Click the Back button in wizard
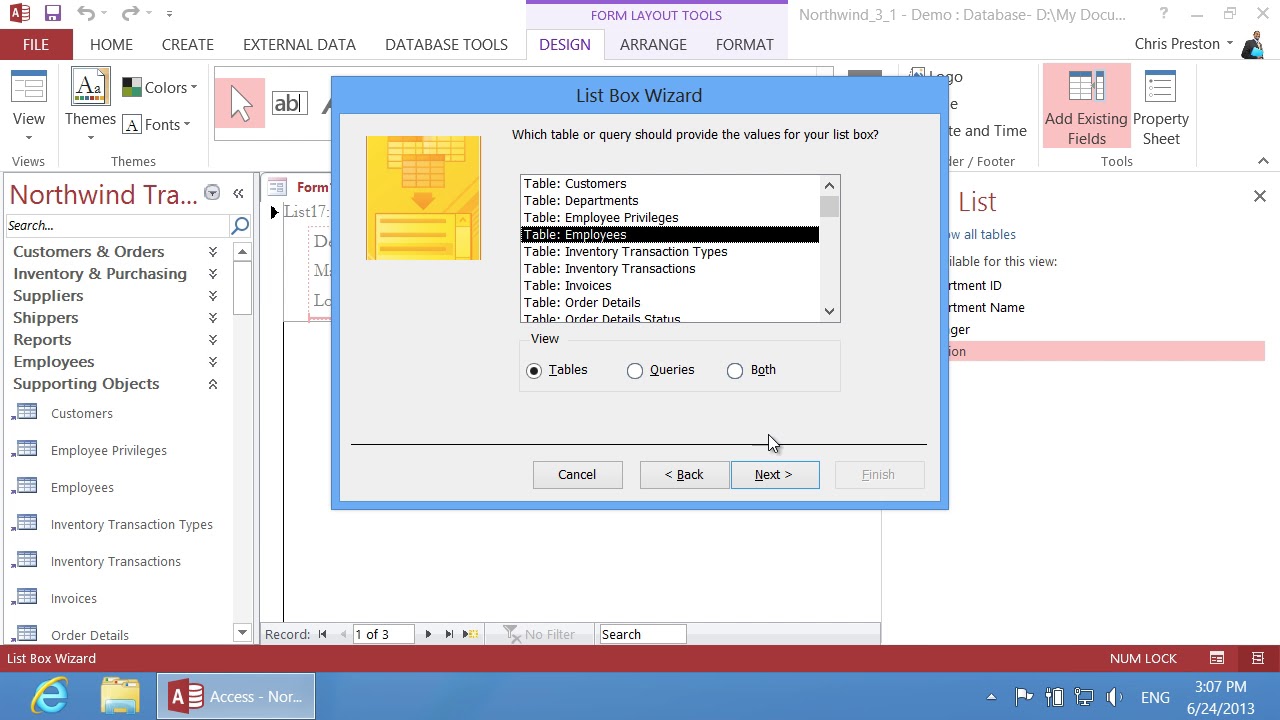This screenshot has width=1280, height=720. pos(684,475)
